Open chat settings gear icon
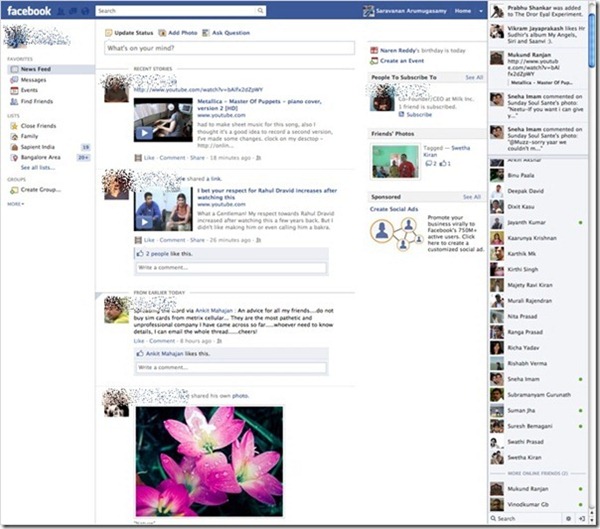 pyautogui.click(x=569, y=519)
